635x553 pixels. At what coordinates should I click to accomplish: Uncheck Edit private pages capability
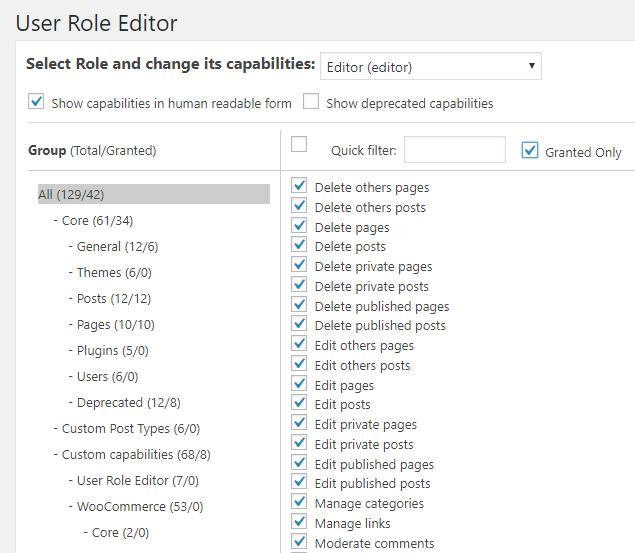point(299,423)
